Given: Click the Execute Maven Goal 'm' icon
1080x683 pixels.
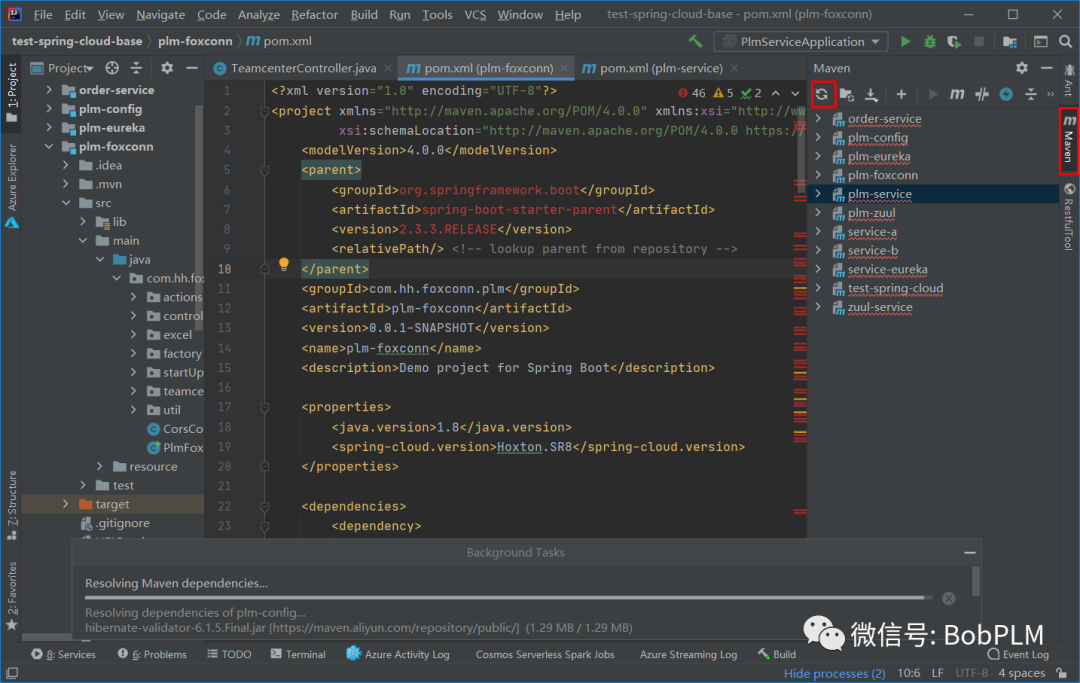Looking at the screenshot, I should pyautogui.click(x=957, y=94).
